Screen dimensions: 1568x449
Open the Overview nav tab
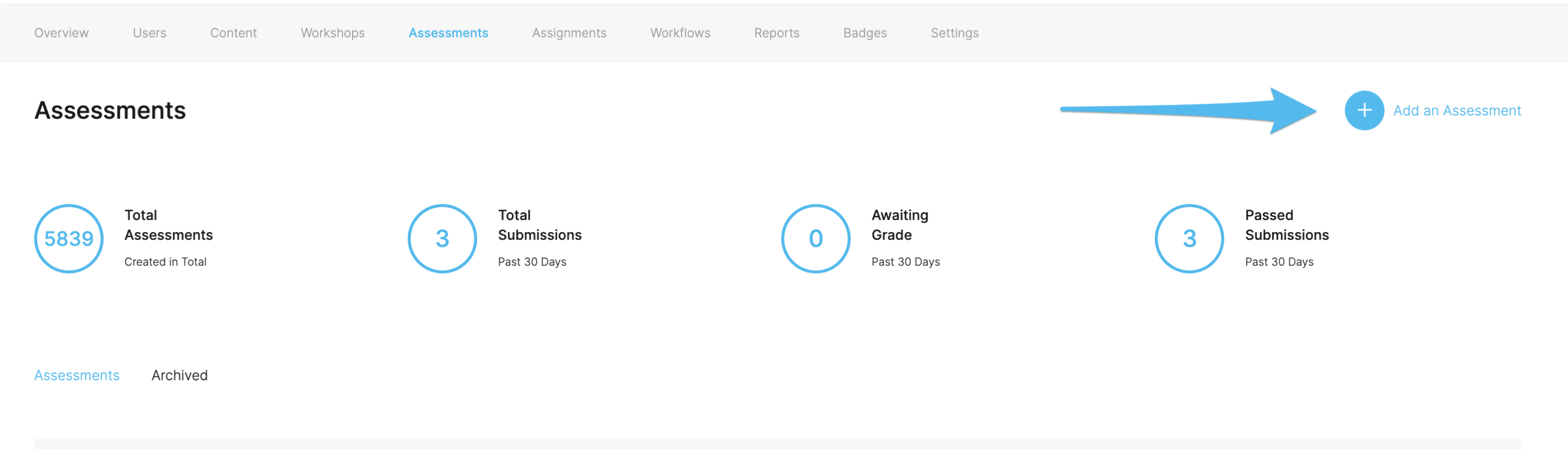point(61,33)
